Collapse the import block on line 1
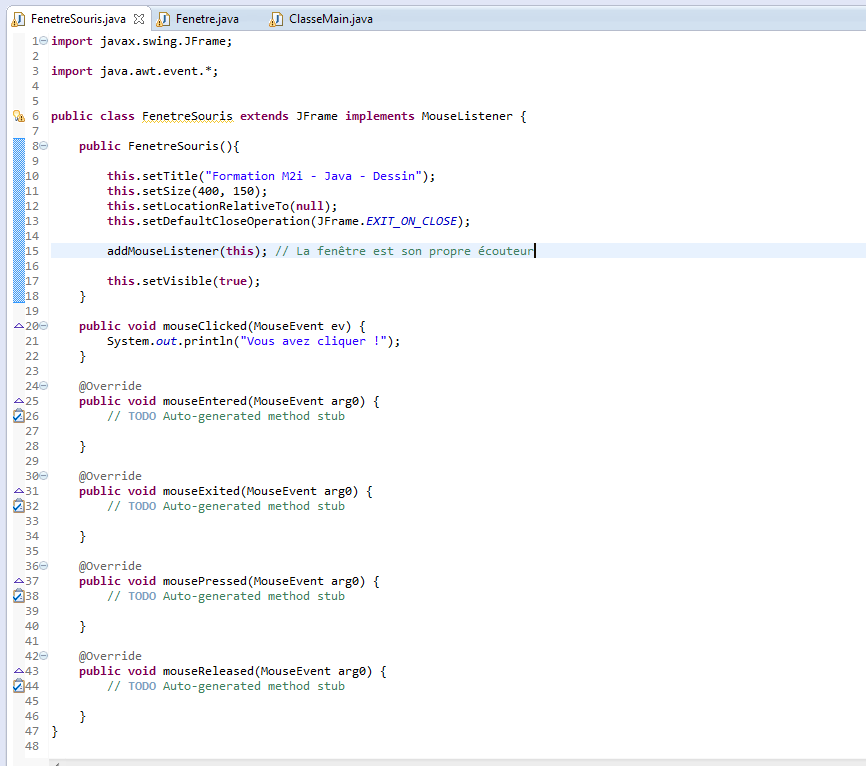 pyautogui.click(x=43, y=41)
